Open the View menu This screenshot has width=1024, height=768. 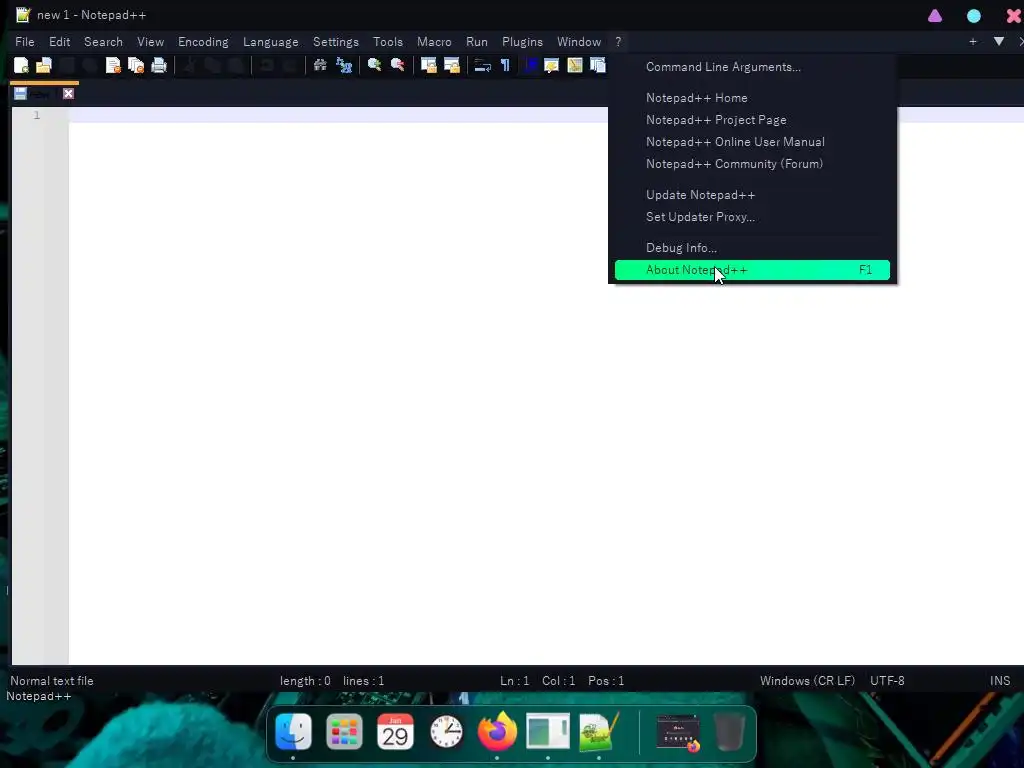[150, 42]
